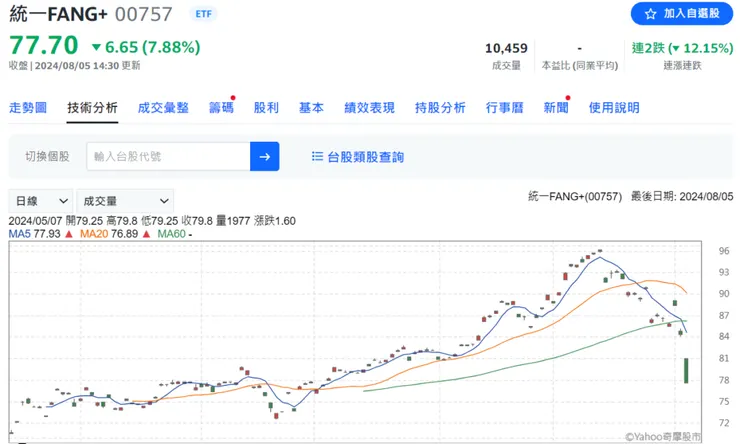Click the blue arrow submit button
The height and width of the screenshot is (444, 740).
[x=265, y=156]
